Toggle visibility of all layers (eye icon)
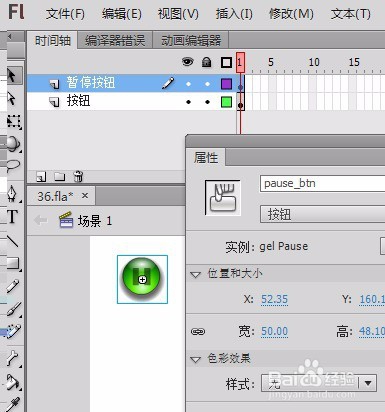Image resolution: width=385 pixels, height=412 pixels. click(x=188, y=62)
